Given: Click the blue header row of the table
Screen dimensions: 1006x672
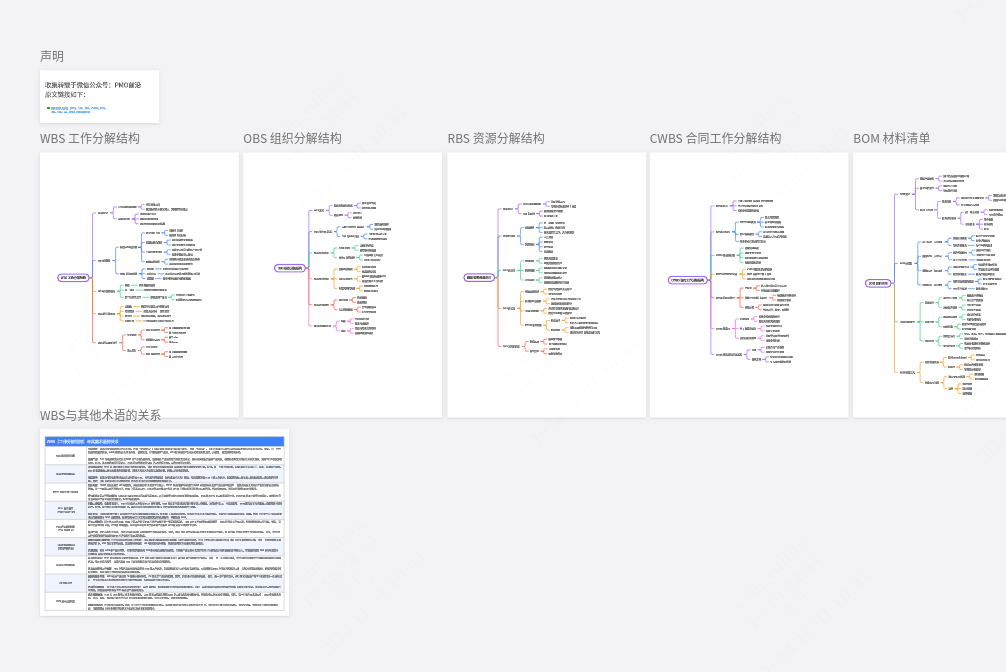Looking at the screenshot, I should 164,441.
